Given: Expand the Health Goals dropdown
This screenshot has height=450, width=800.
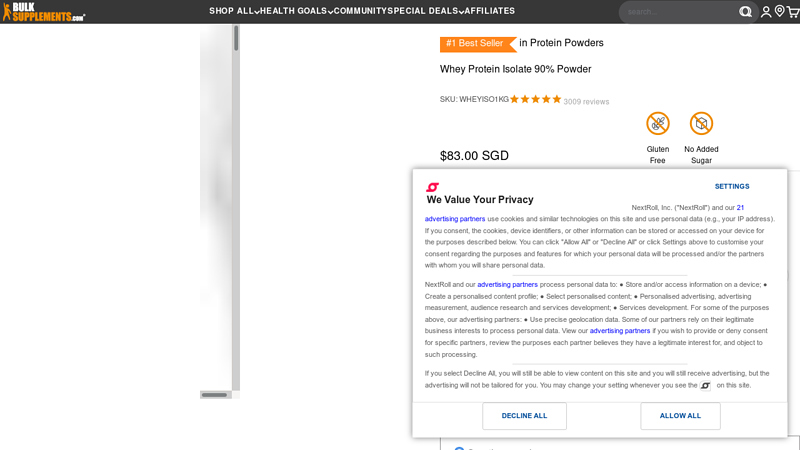Looking at the screenshot, I should 296,11.
